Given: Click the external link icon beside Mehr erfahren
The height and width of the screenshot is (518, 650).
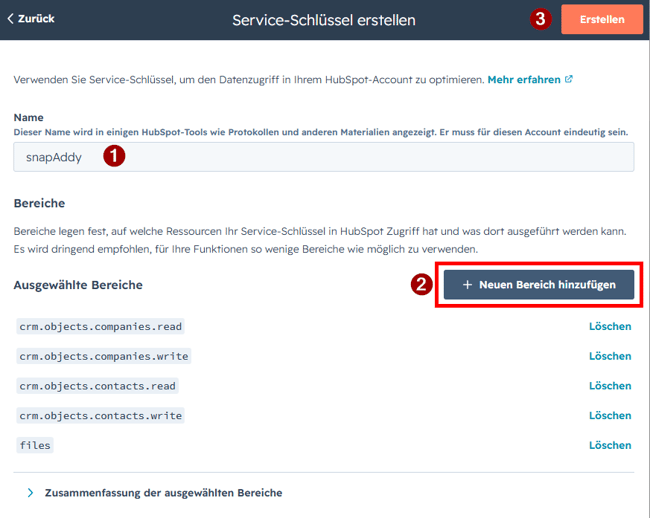Looking at the screenshot, I should tap(569, 79).
